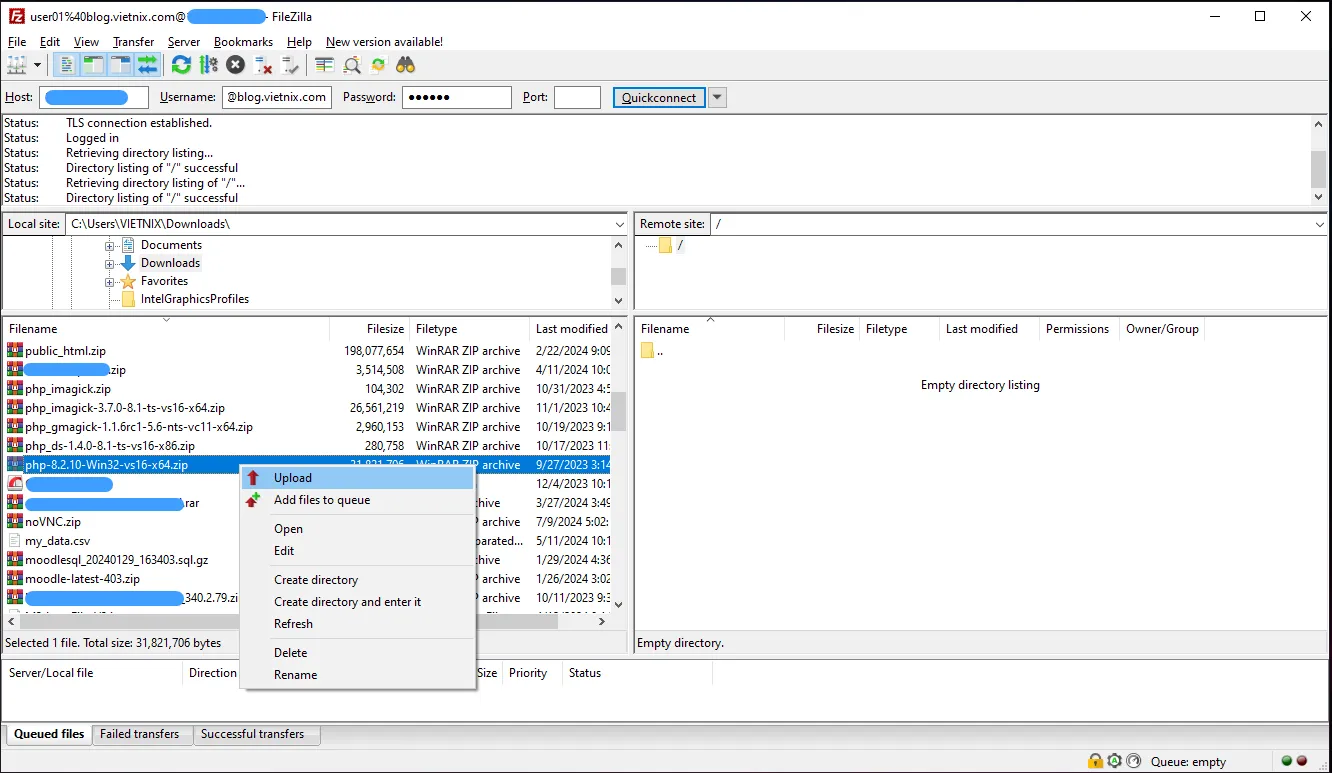Image resolution: width=1332 pixels, height=773 pixels.
Task: Select IntelGraphicsProfiles folder in local tree
Action: tap(194, 299)
